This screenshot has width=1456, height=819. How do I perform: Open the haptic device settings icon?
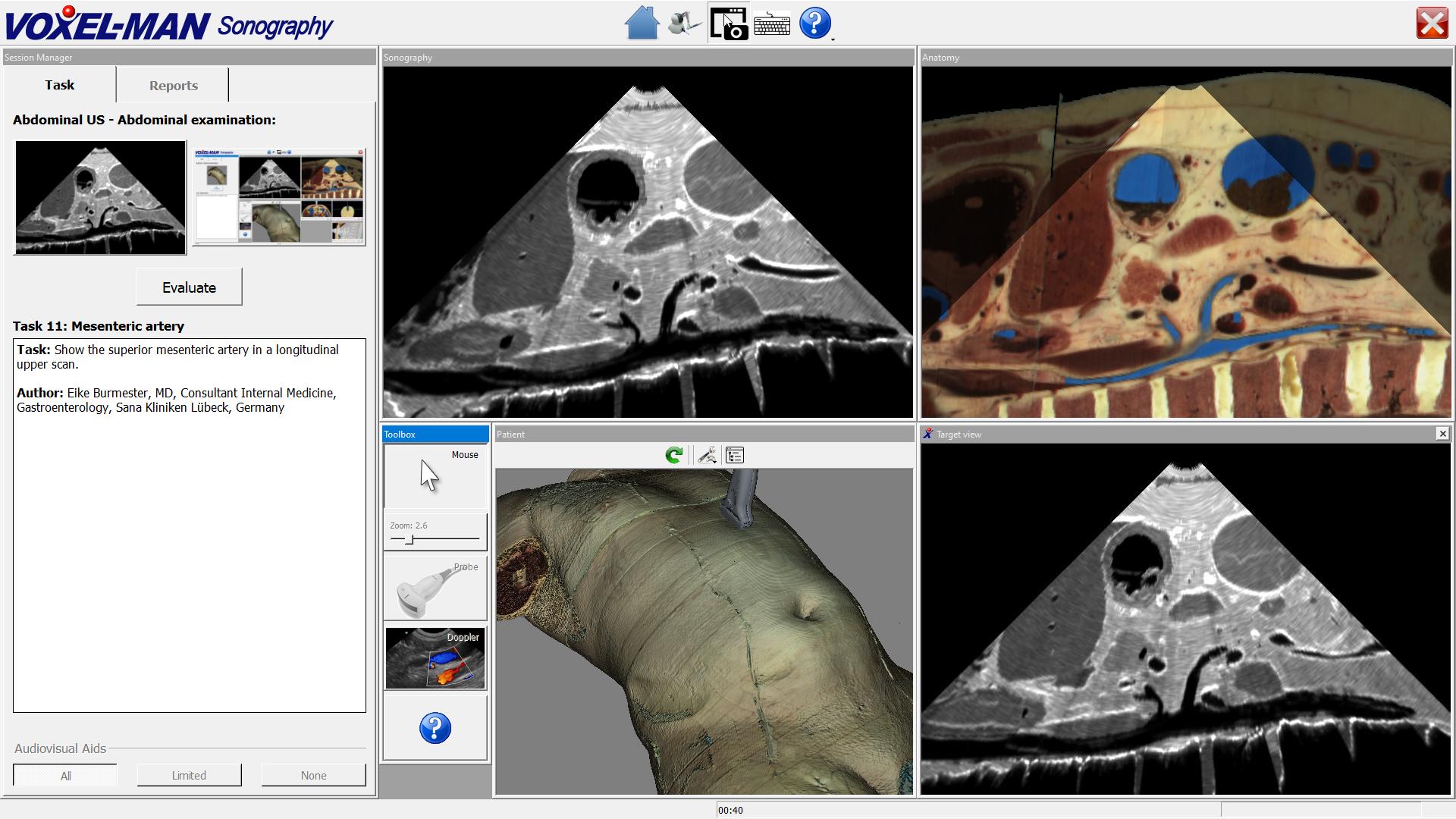pos(685,23)
